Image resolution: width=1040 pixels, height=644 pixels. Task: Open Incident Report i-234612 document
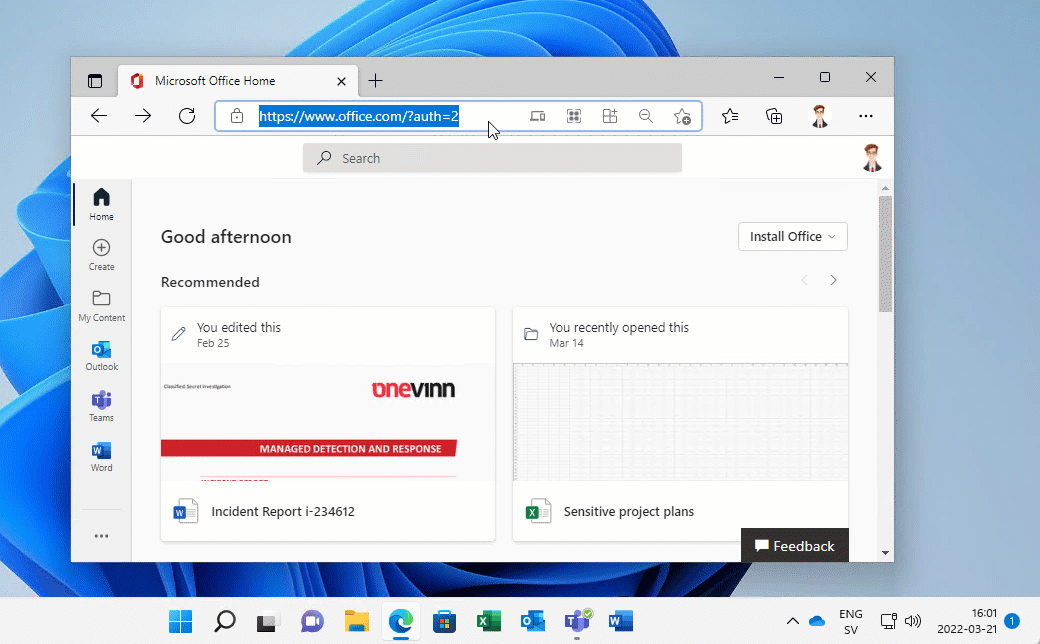[x=283, y=512]
